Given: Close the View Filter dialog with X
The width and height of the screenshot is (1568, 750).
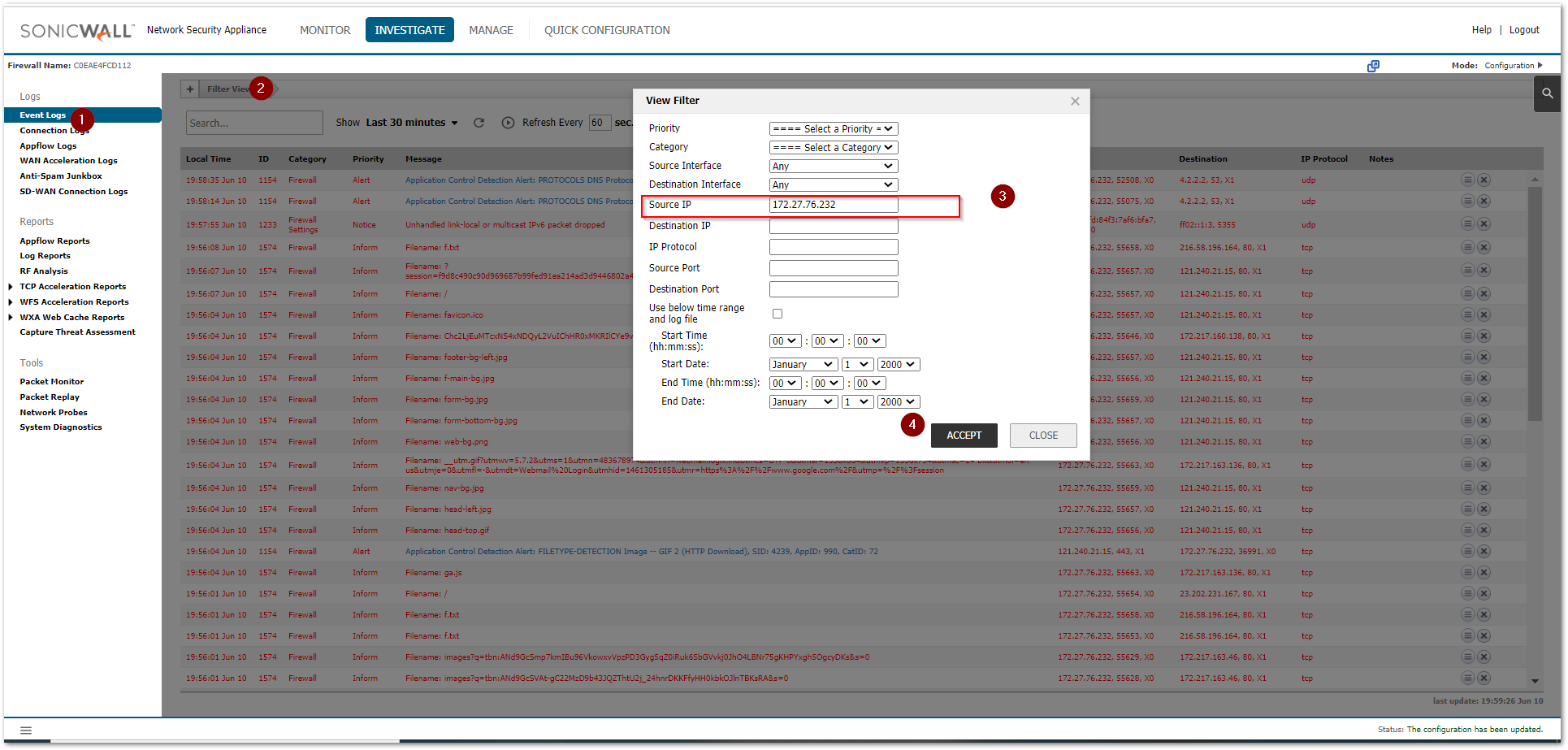Looking at the screenshot, I should (x=1075, y=101).
